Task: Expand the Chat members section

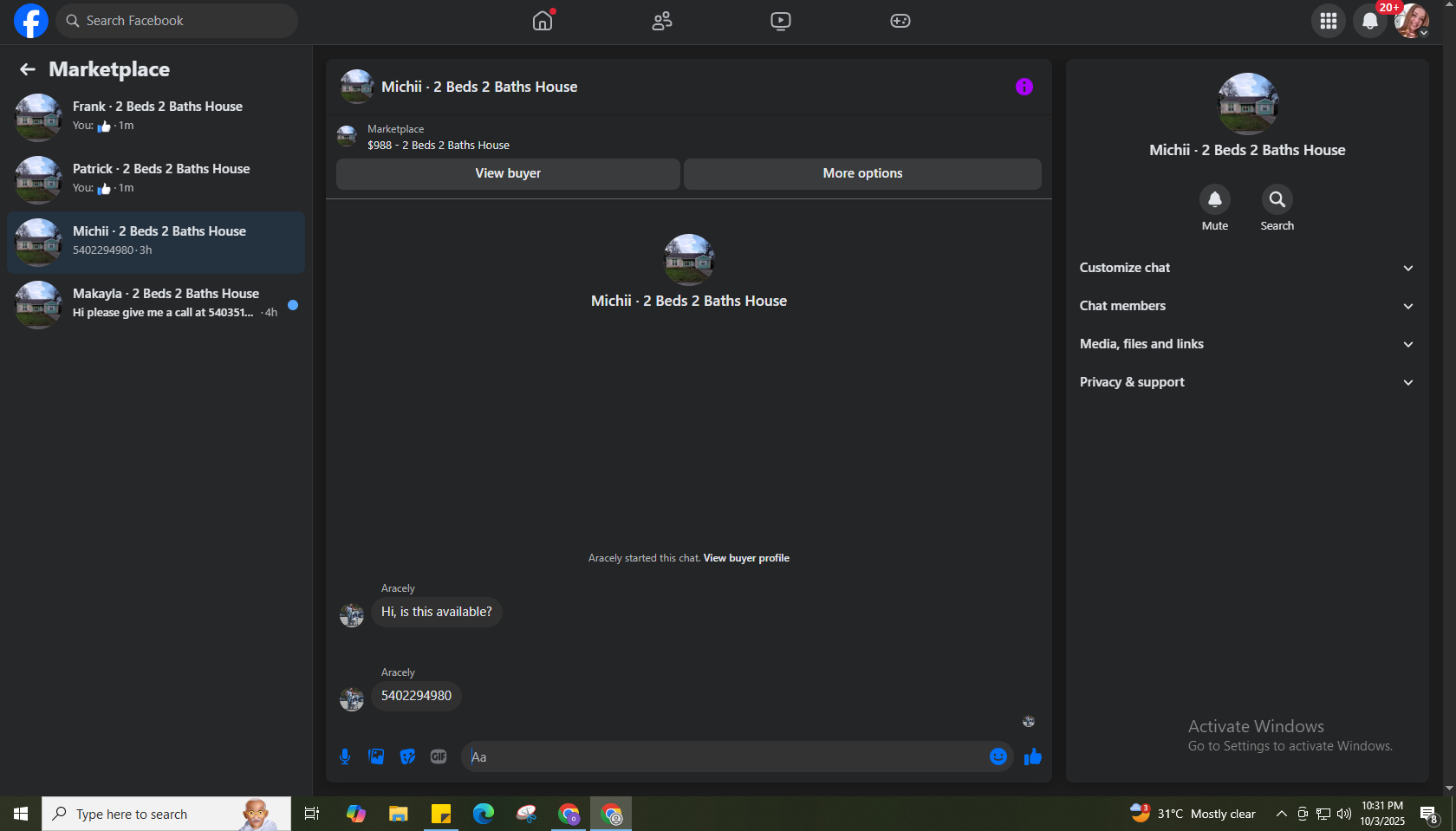Action: pos(1247,306)
